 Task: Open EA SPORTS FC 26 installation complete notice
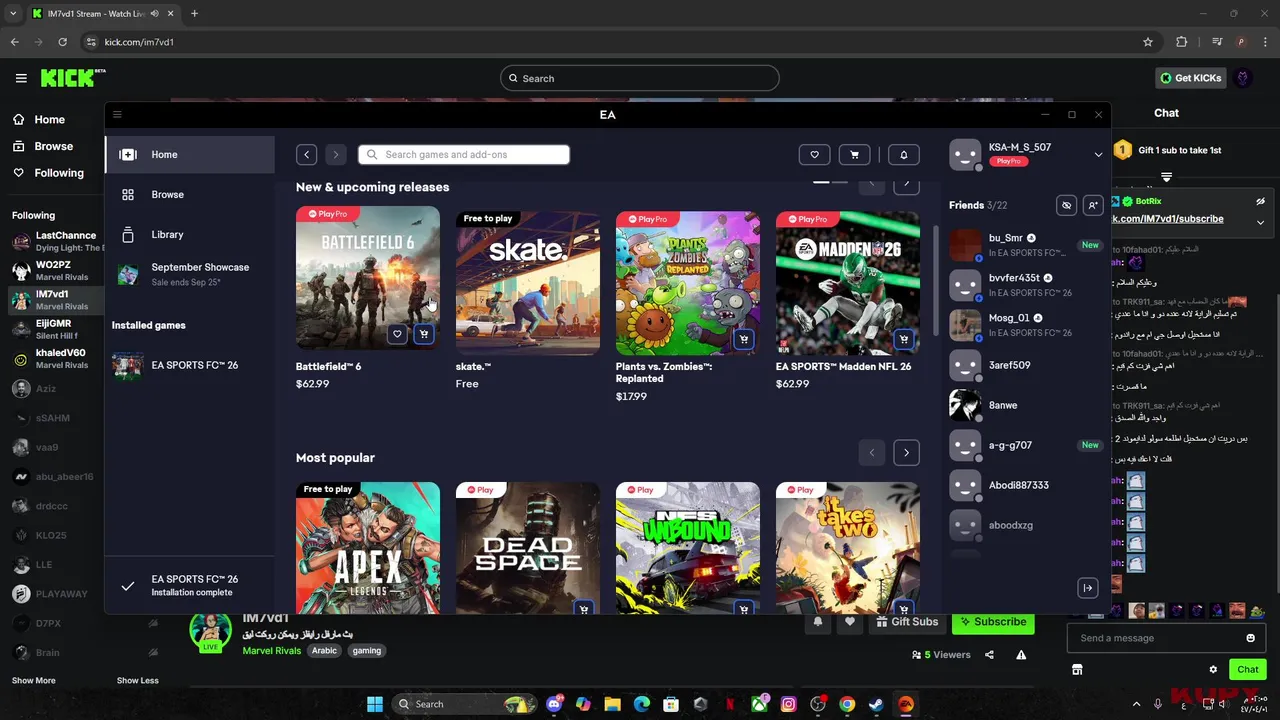[190, 586]
